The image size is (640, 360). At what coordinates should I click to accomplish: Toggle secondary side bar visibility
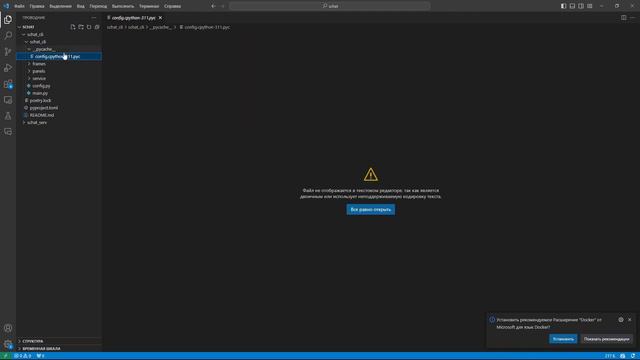(x=581, y=6)
